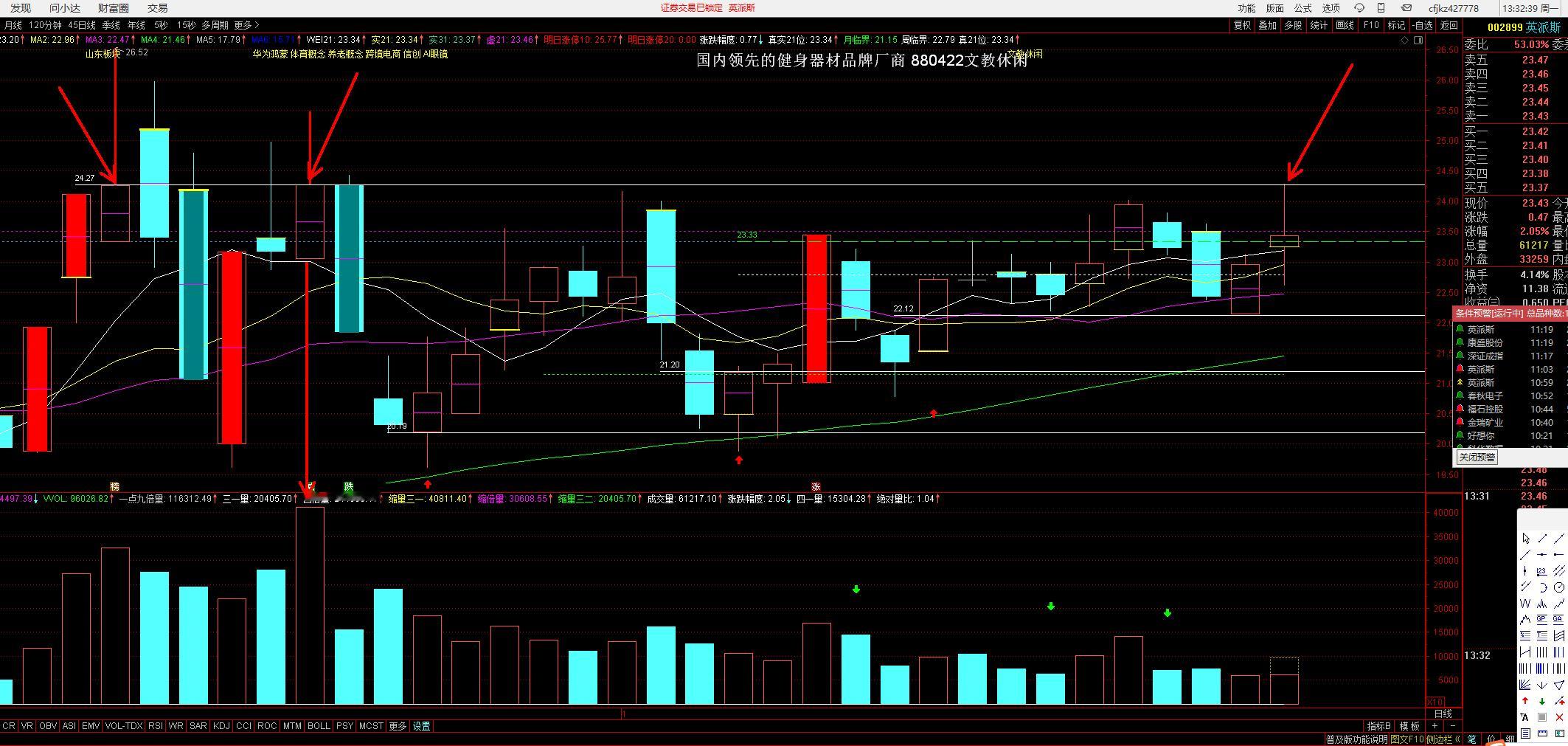Image resolution: width=1568 pixels, height=746 pixels.
Task: Open the 问小达 menu
Action: pos(65,8)
